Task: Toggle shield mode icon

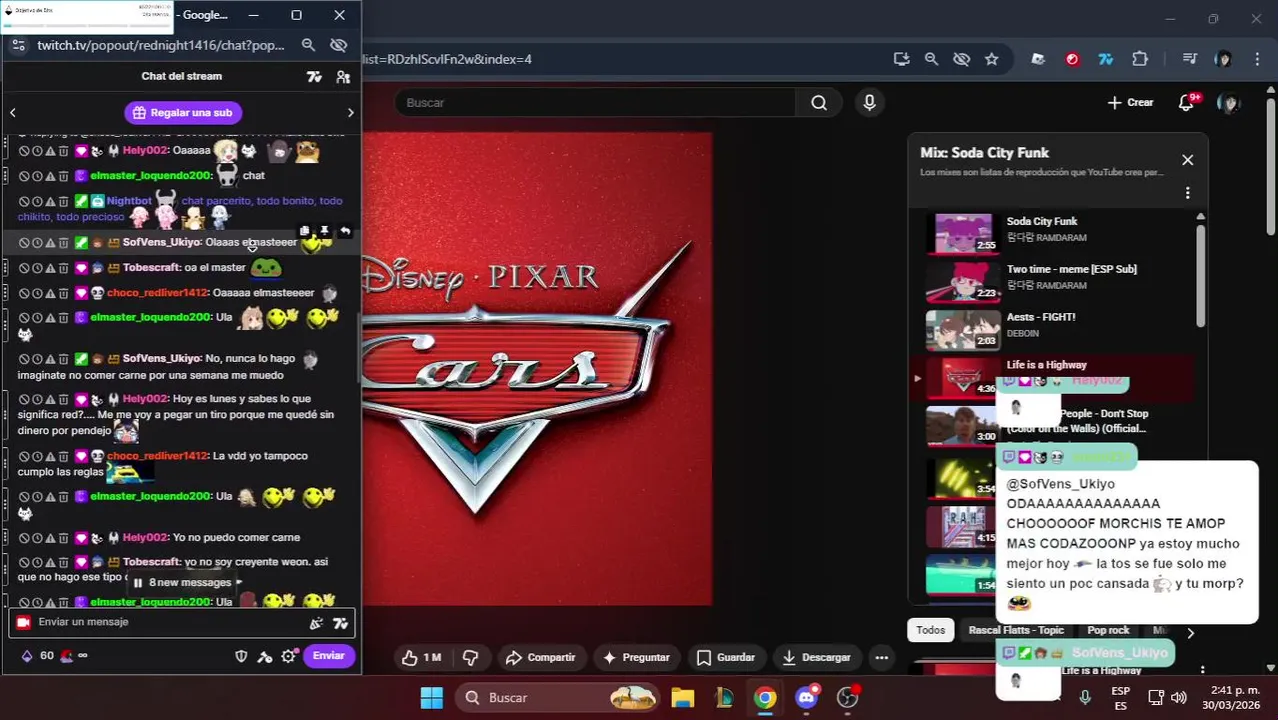Action: tap(241, 656)
